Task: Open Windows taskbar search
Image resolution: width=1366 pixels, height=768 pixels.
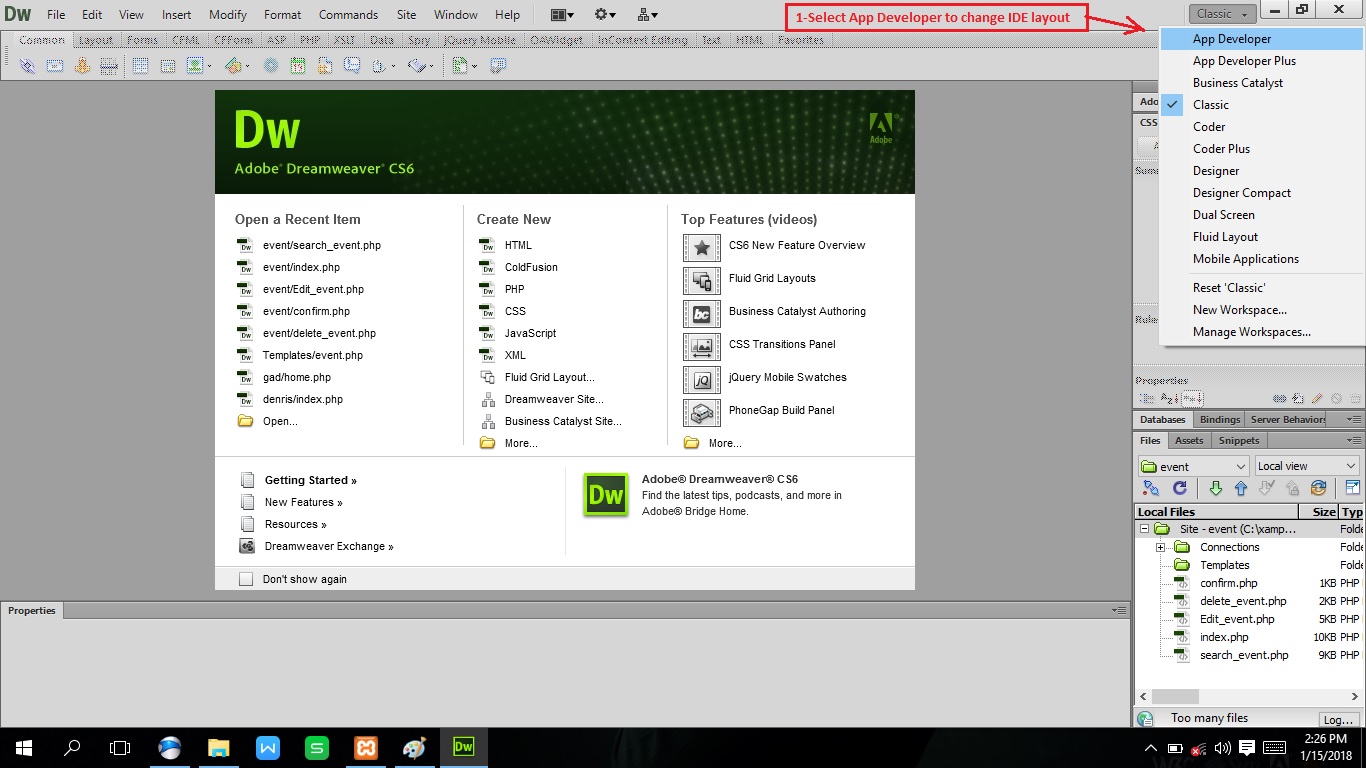Action: click(x=72, y=747)
